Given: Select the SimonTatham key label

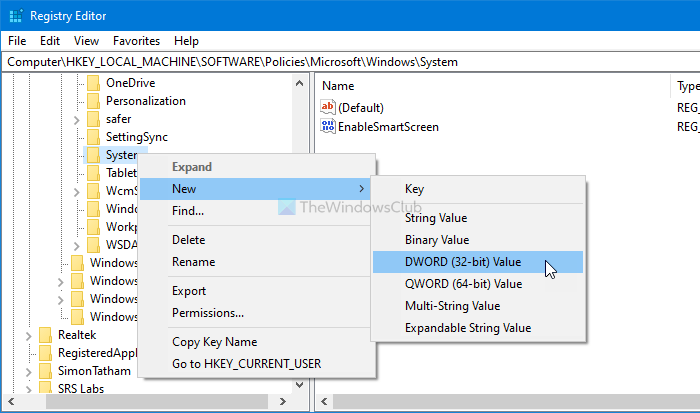Looking at the screenshot, I should [94, 371].
